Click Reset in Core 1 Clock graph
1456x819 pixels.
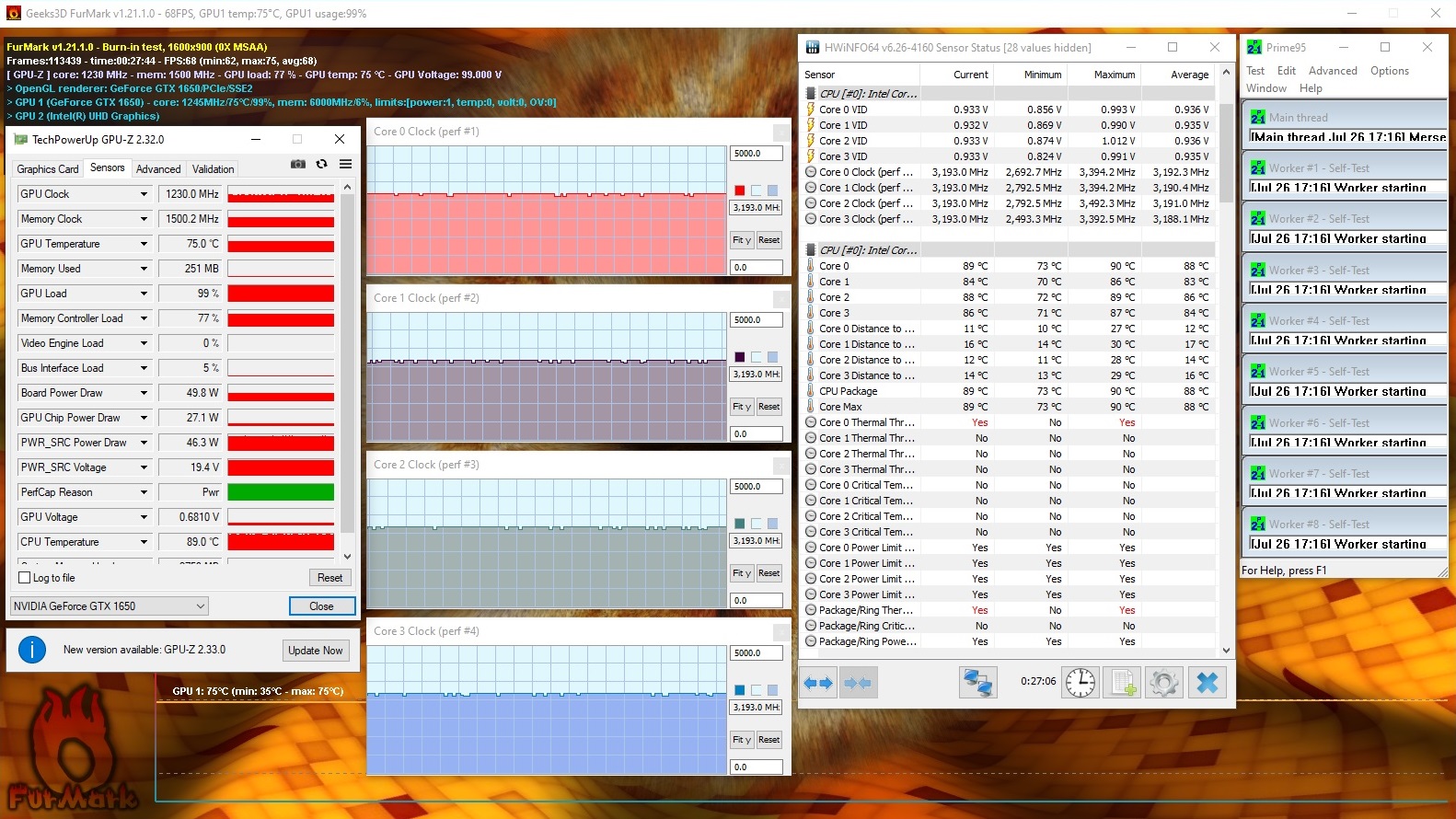769,407
